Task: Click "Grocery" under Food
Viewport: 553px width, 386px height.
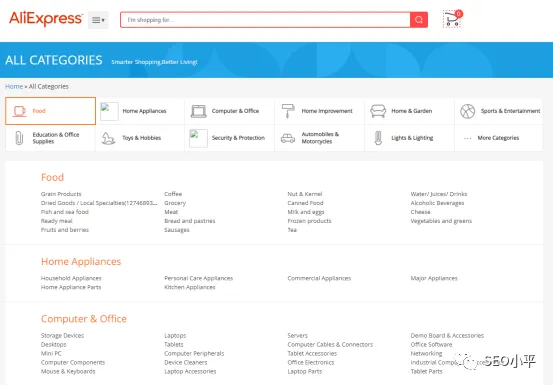Action: 175,203
